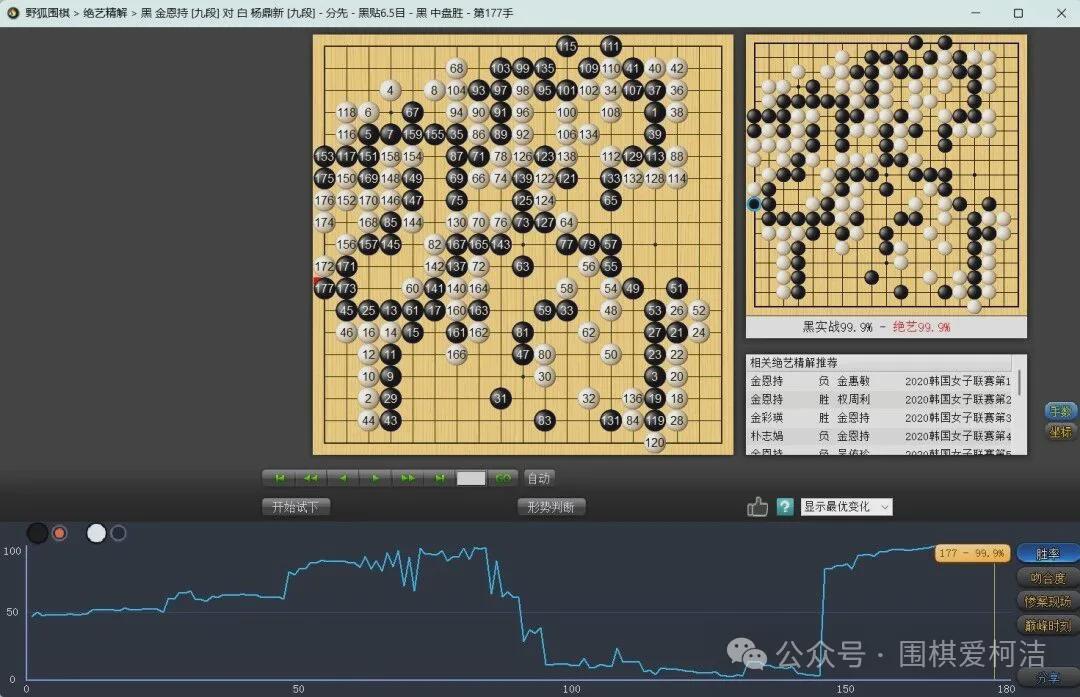Screen dimensions: 1080x697
Task: Click the 177 - 99.9% graph marker
Action: point(971,553)
